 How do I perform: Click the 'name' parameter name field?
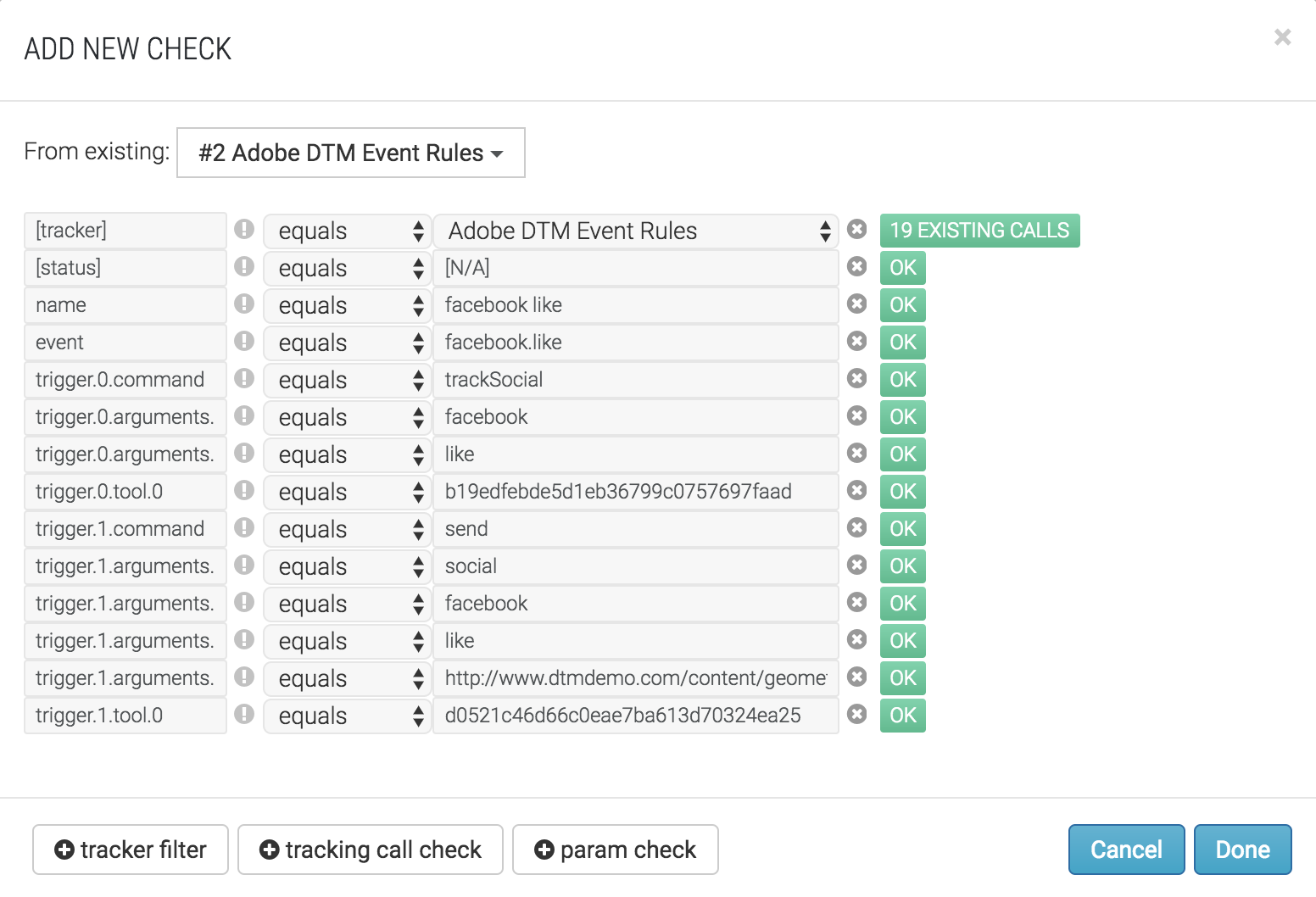click(x=125, y=305)
